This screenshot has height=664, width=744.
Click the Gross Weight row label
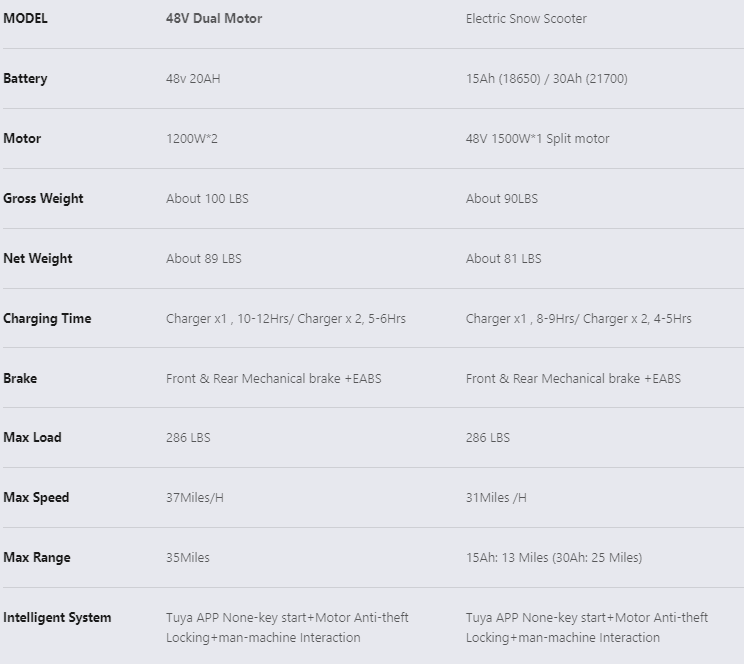click(43, 198)
